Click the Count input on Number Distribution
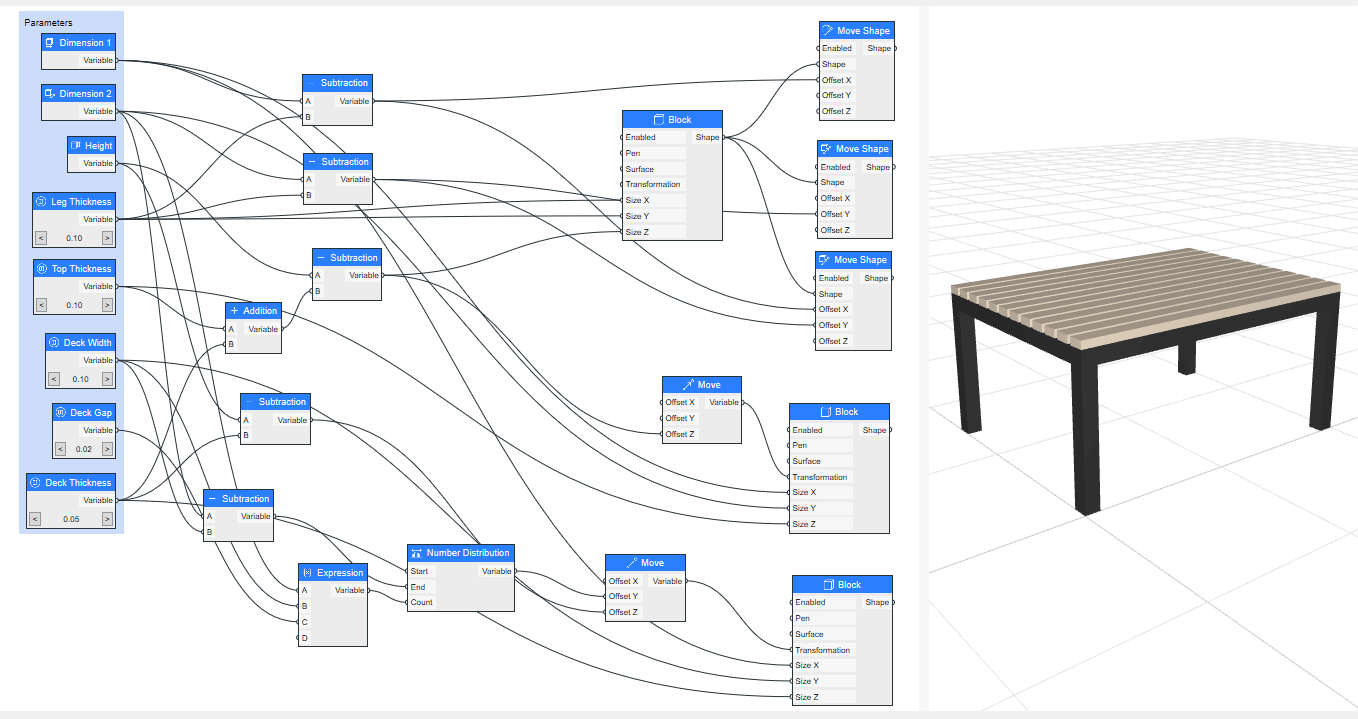Viewport: 1358px width, 719px height. (421, 603)
